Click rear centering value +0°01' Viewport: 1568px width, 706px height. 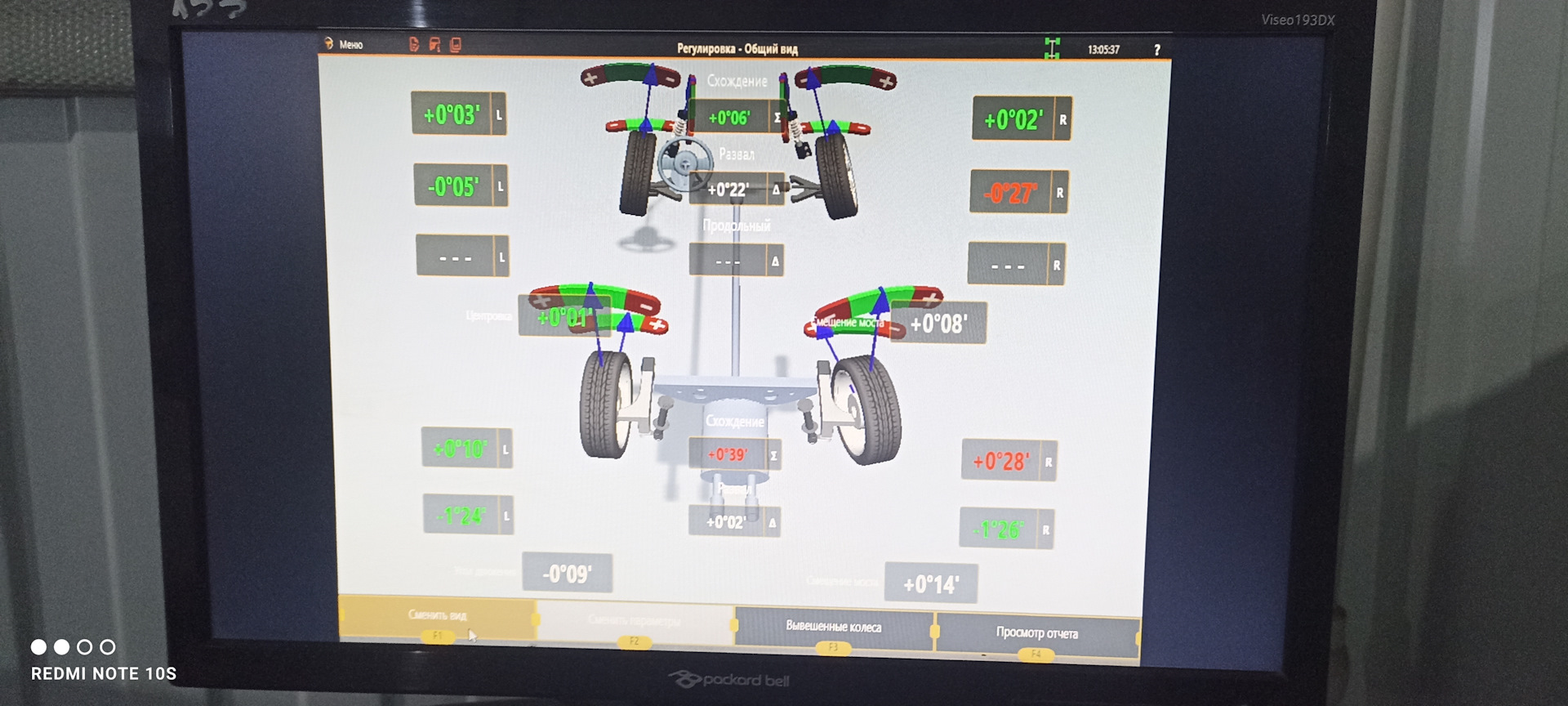click(564, 315)
